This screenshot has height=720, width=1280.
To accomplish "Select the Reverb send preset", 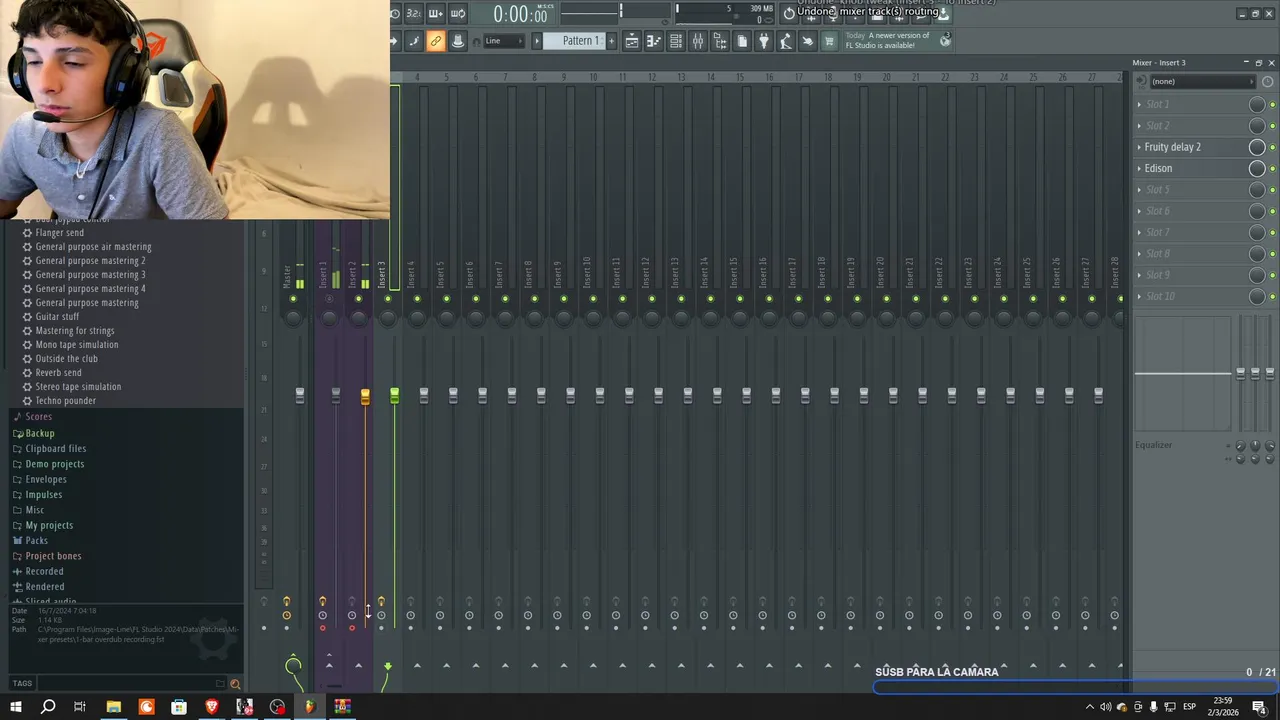I will [58, 373].
